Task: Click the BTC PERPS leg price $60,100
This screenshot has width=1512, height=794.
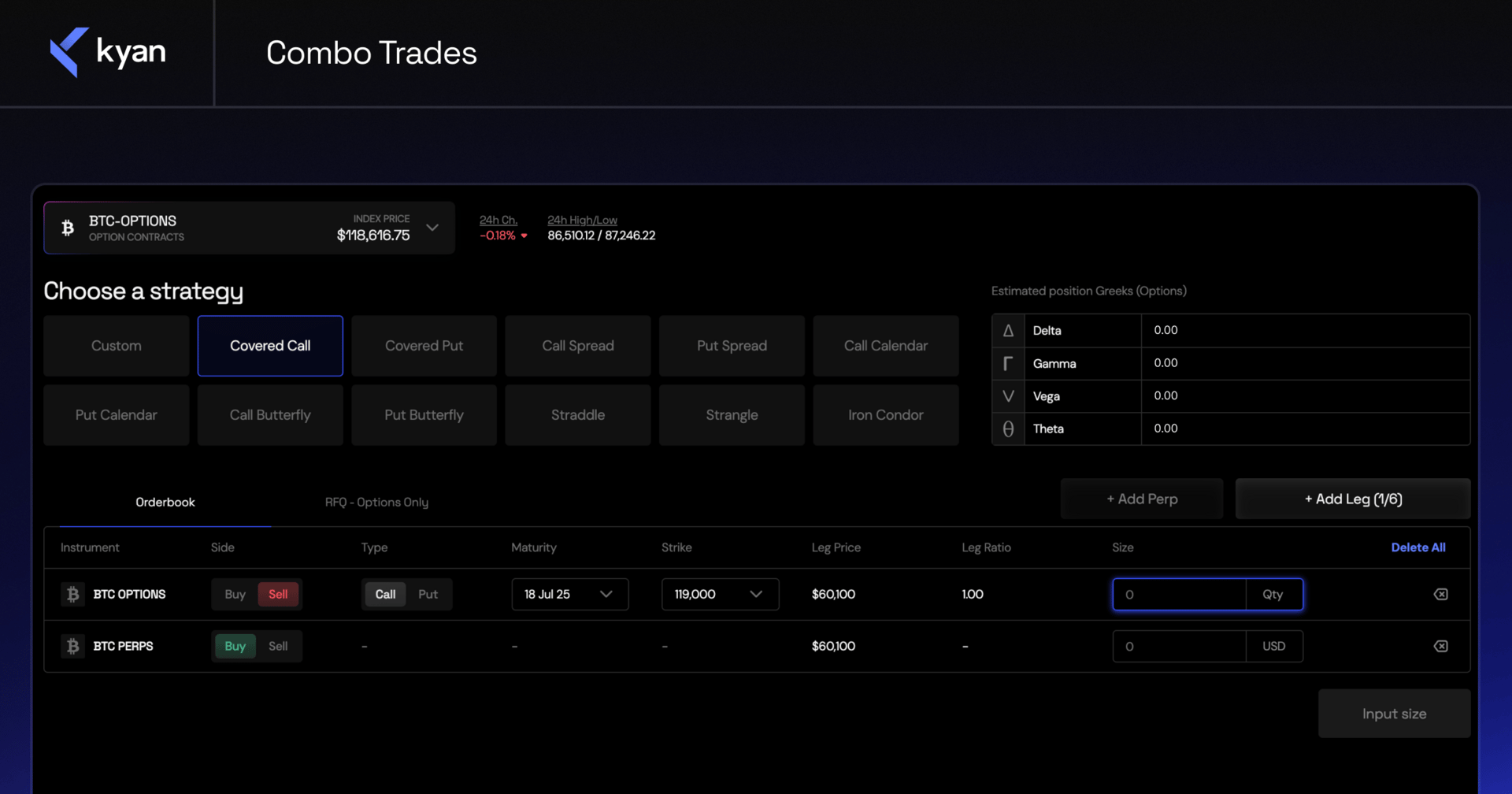Action: click(833, 646)
